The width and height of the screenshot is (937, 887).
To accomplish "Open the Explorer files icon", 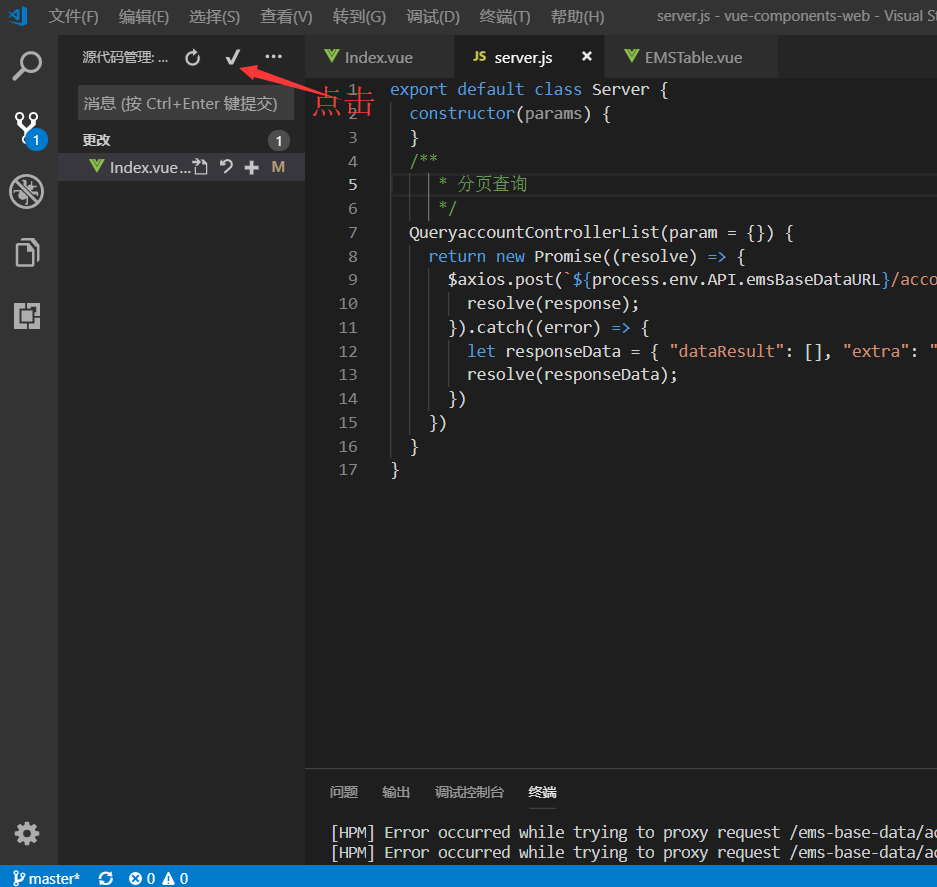I will [x=27, y=252].
